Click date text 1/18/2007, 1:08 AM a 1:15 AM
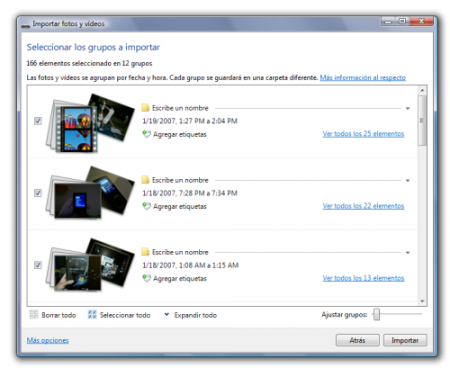Screen dimensions: 450x368 [x=190, y=265]
